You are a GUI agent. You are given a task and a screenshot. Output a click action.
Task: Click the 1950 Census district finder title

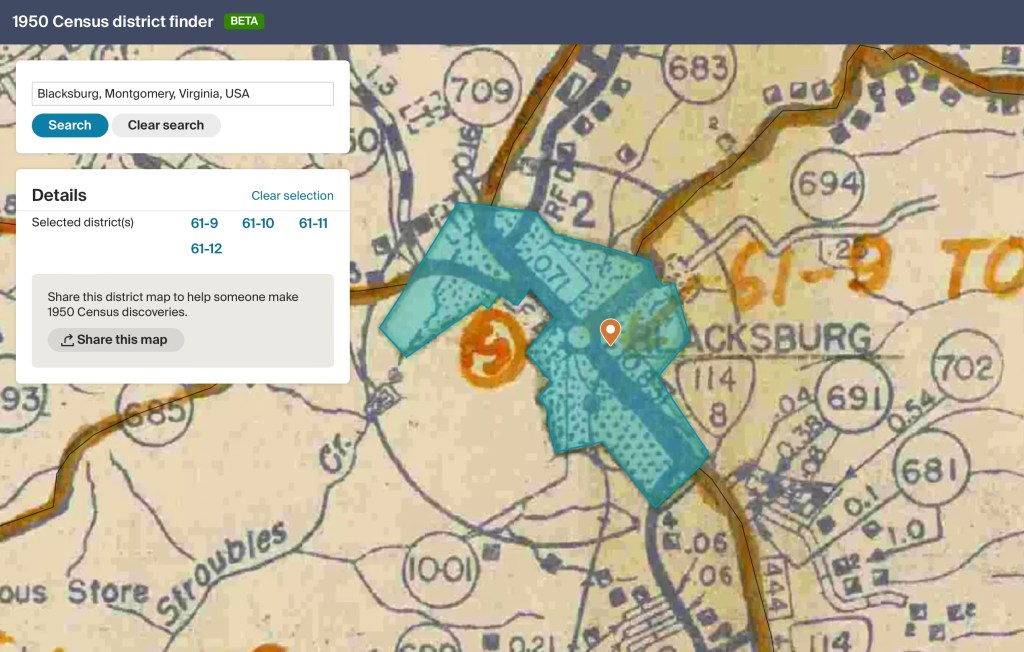[x=112, y=21]
